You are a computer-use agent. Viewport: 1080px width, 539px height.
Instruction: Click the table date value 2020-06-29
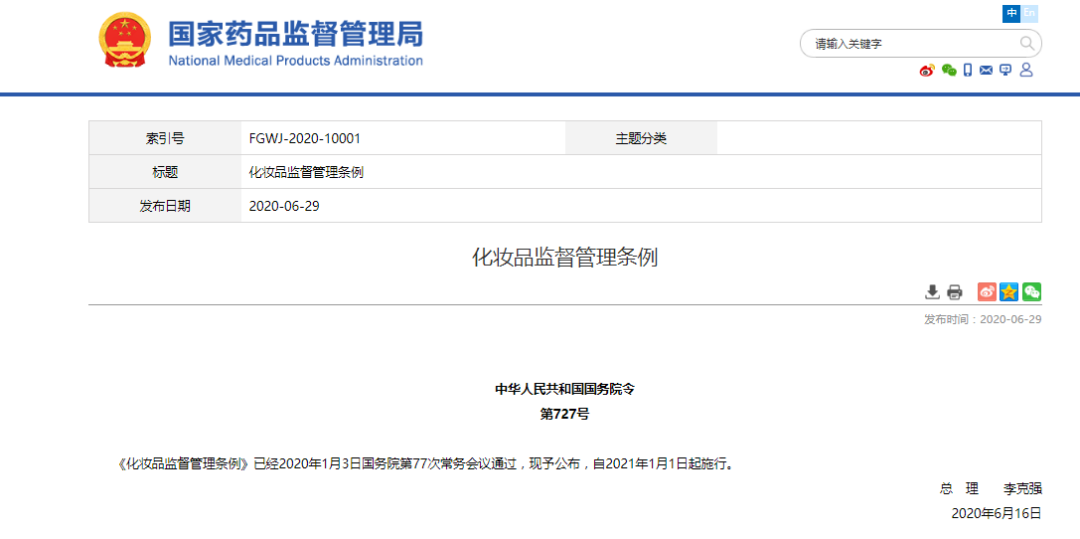284,207
